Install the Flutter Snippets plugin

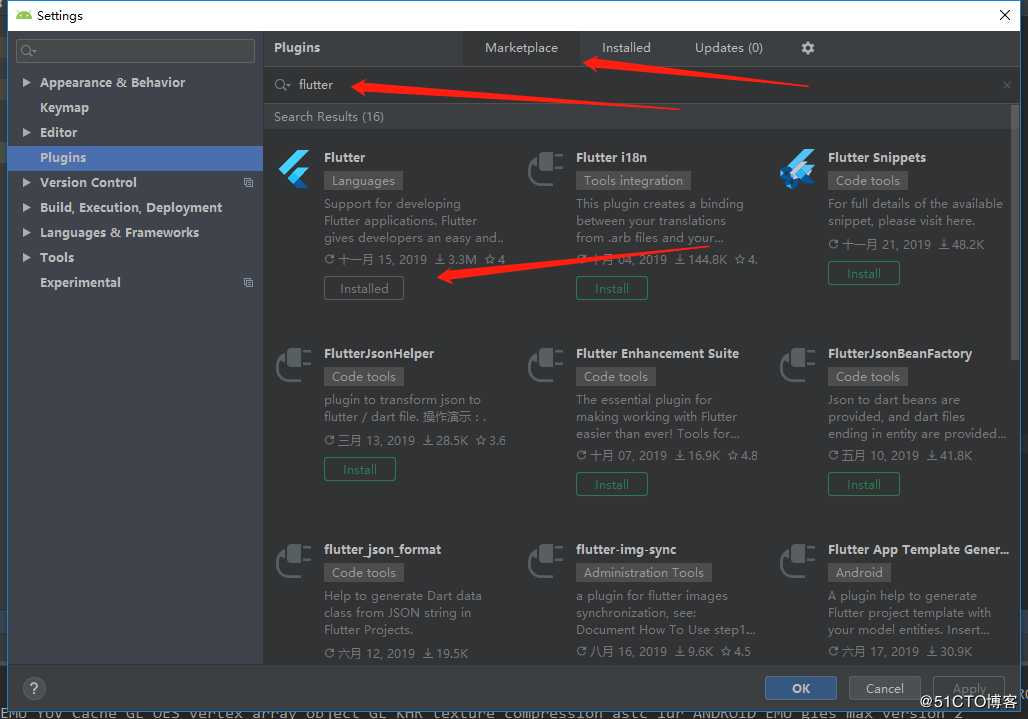click(x=863, y=273)
